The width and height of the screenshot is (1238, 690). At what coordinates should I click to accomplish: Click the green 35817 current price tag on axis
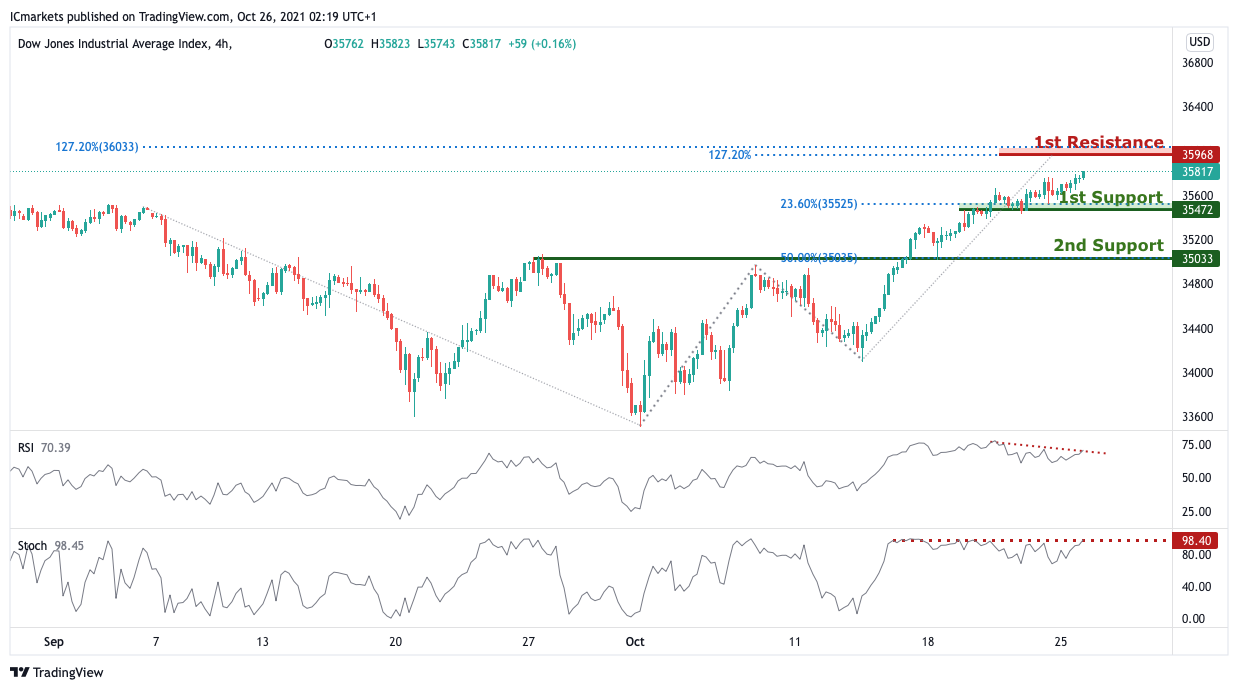click(x=1198, y=171)
